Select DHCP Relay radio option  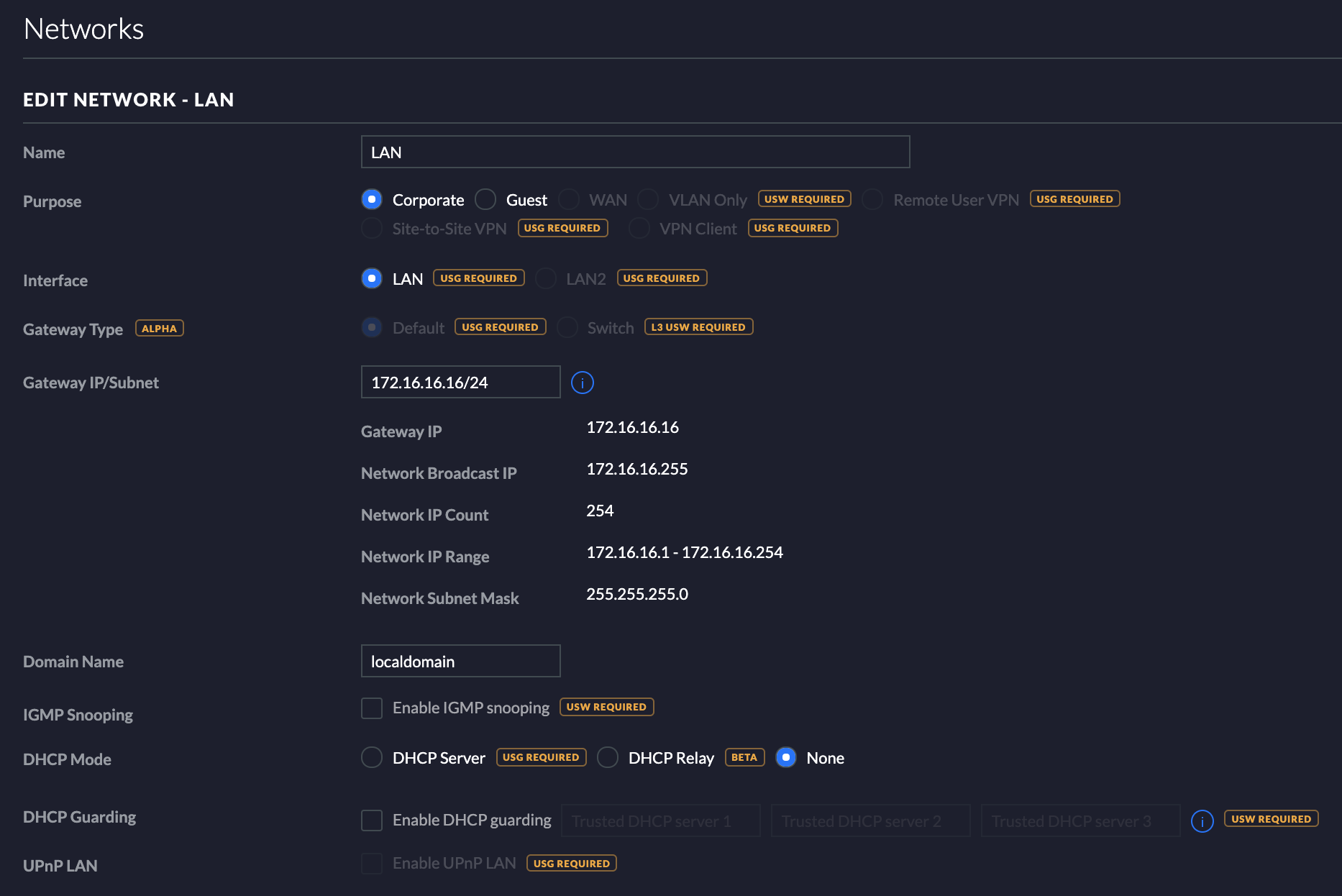click(x=608, y=757)
